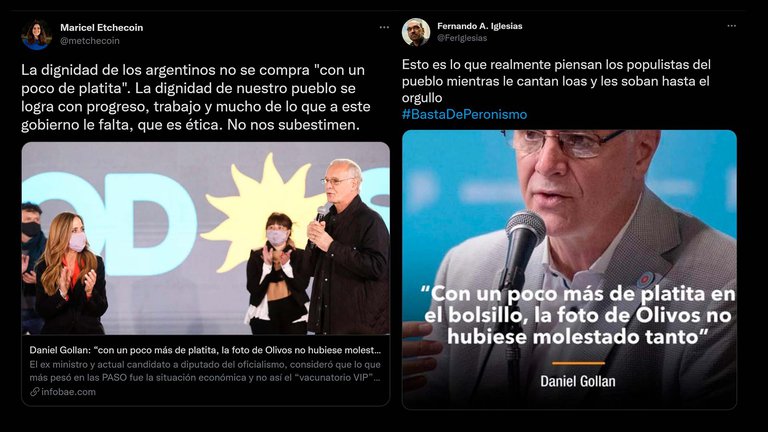Click the @FerIglesias handle

(462, 38)
